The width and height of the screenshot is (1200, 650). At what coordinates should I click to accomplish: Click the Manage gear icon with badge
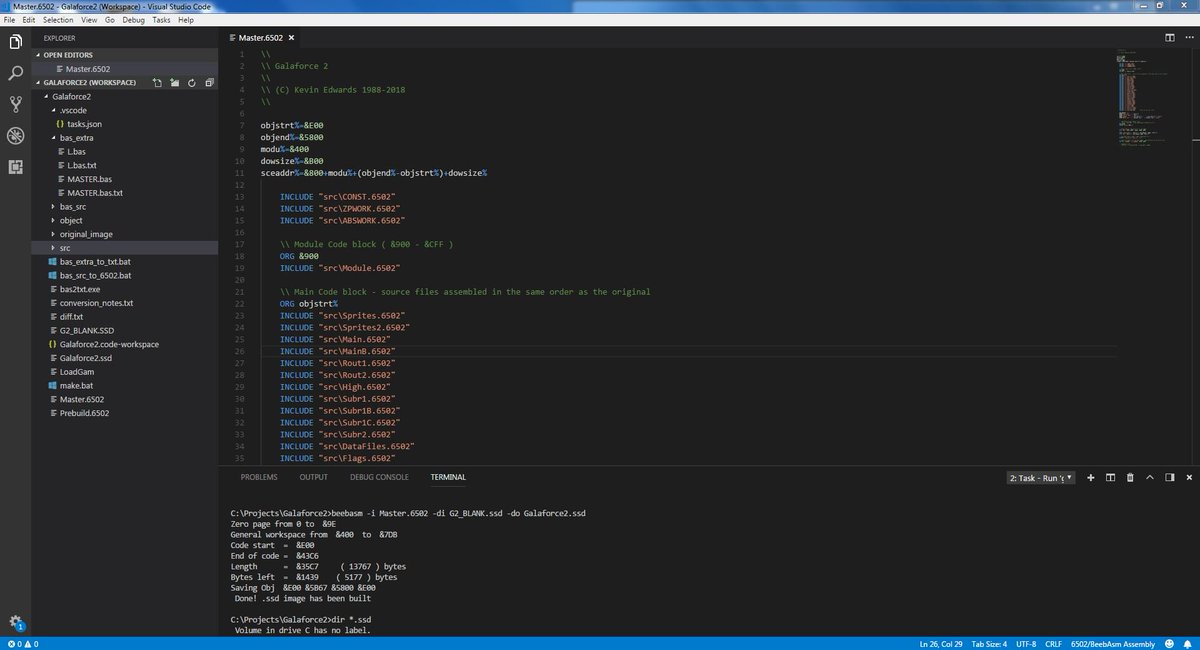[15, 623]
